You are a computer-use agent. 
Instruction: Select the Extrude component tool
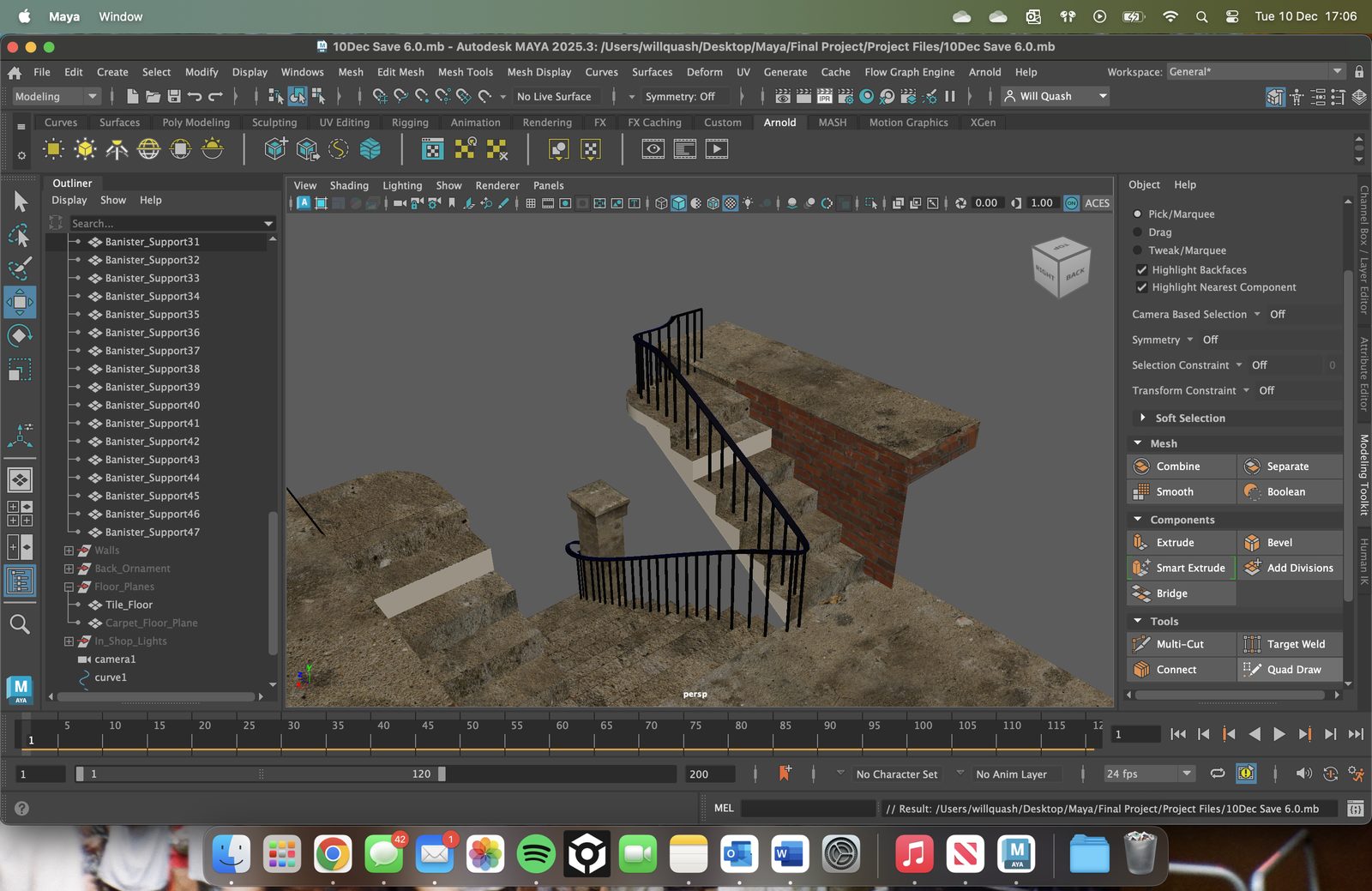[x=1181, y=543]
